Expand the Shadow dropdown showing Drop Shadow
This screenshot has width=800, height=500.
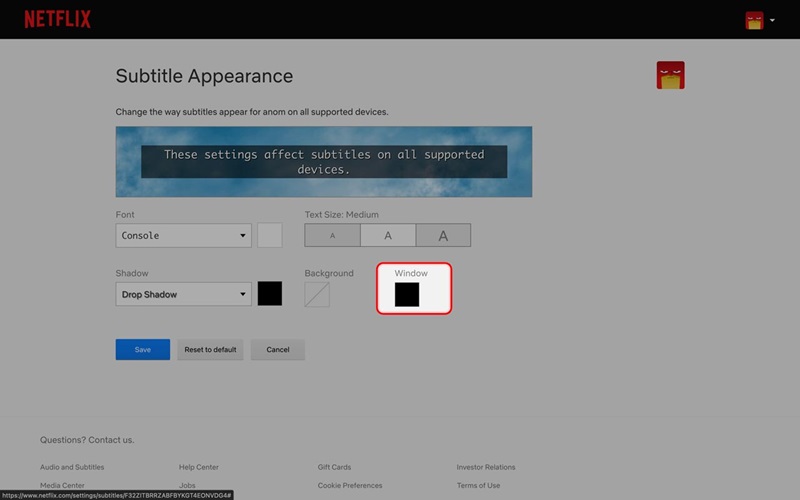pos(184,294)
